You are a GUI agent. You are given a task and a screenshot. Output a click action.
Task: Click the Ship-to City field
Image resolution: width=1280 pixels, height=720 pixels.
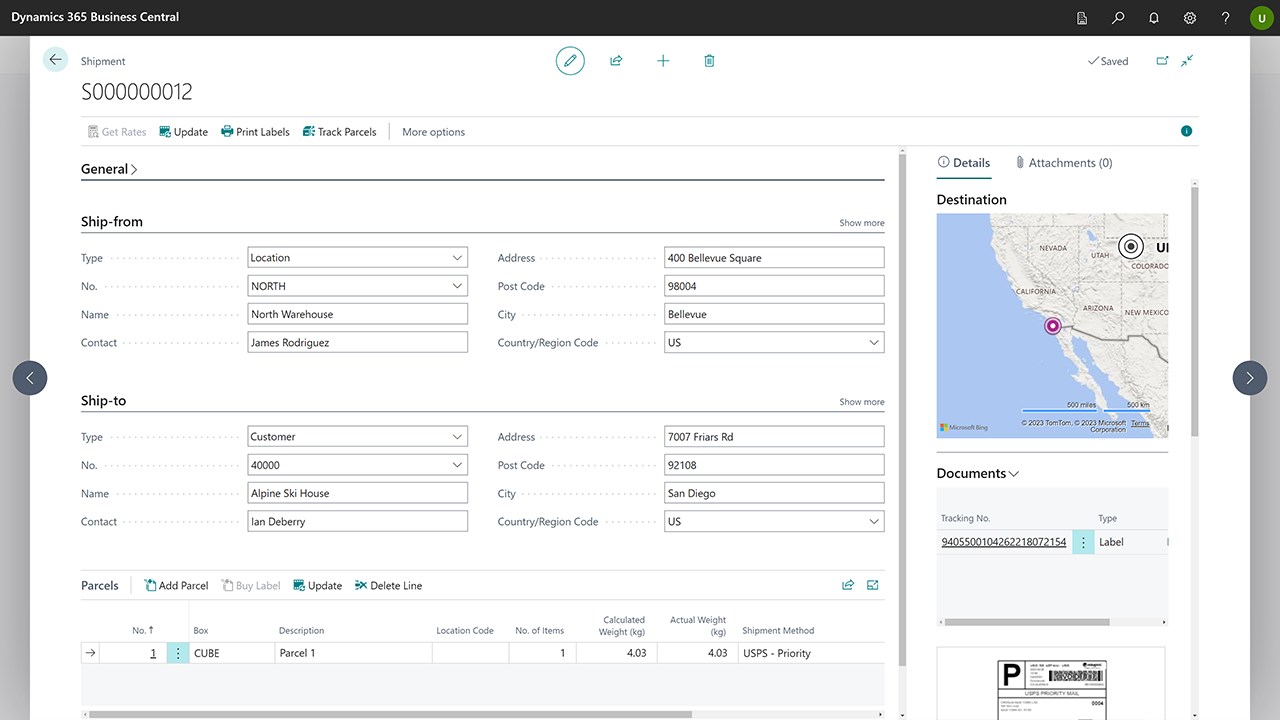774,493
